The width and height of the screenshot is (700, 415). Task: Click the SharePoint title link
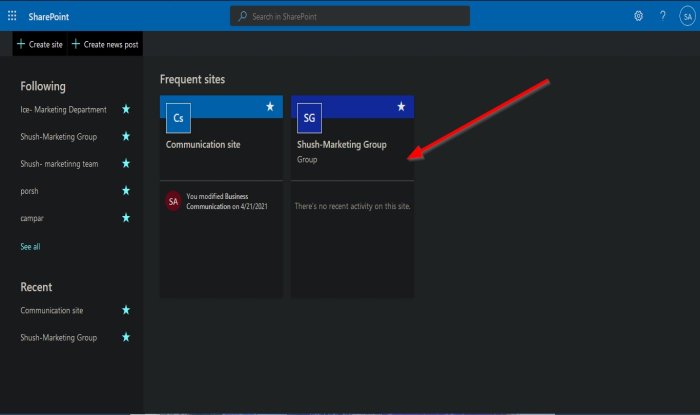[49, 17]
